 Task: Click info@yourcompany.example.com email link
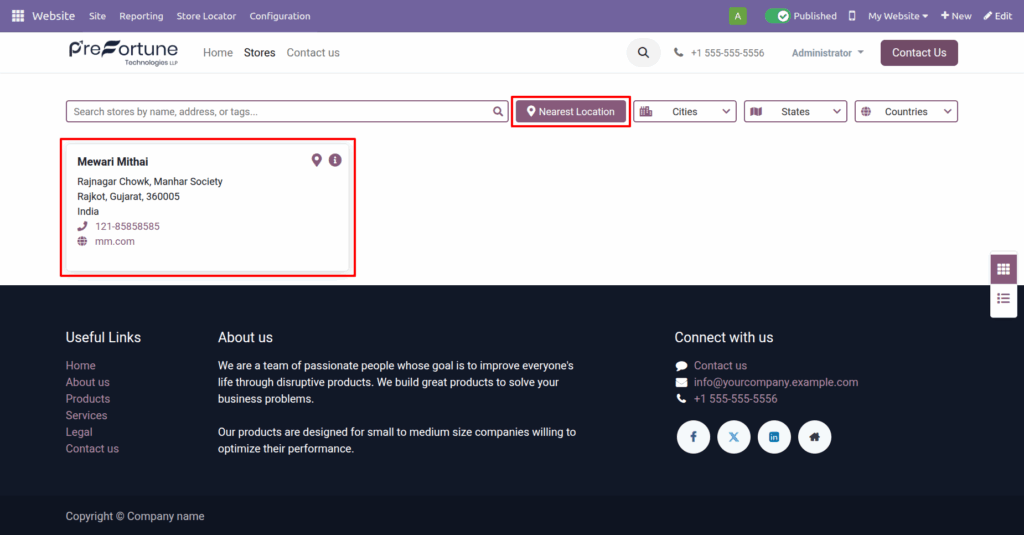click(x=776, y=382)
